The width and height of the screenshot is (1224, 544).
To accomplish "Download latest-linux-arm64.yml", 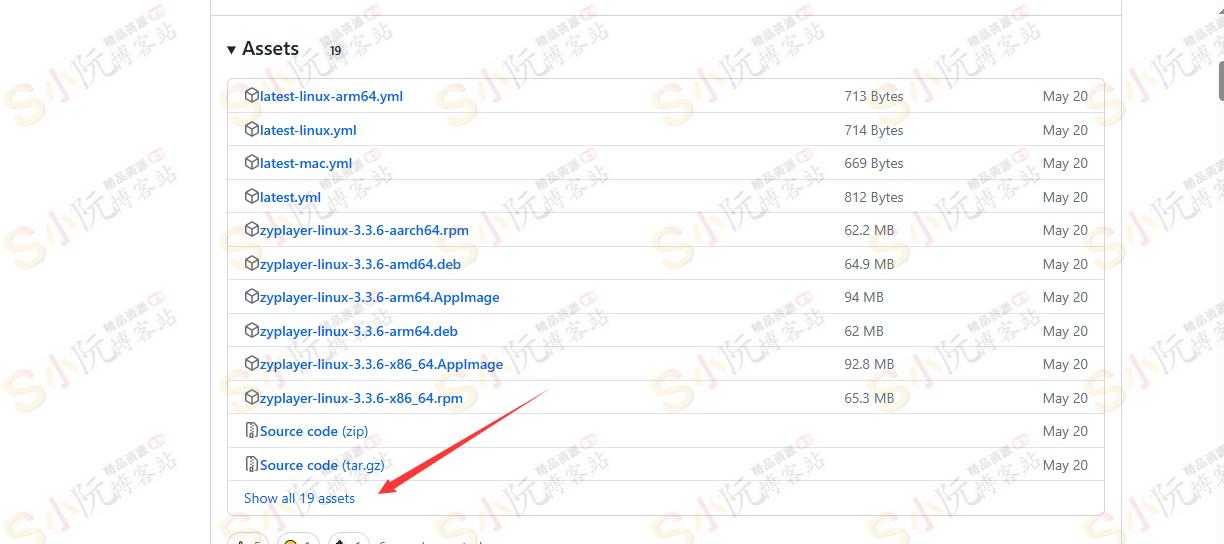I will coord(331,97).
